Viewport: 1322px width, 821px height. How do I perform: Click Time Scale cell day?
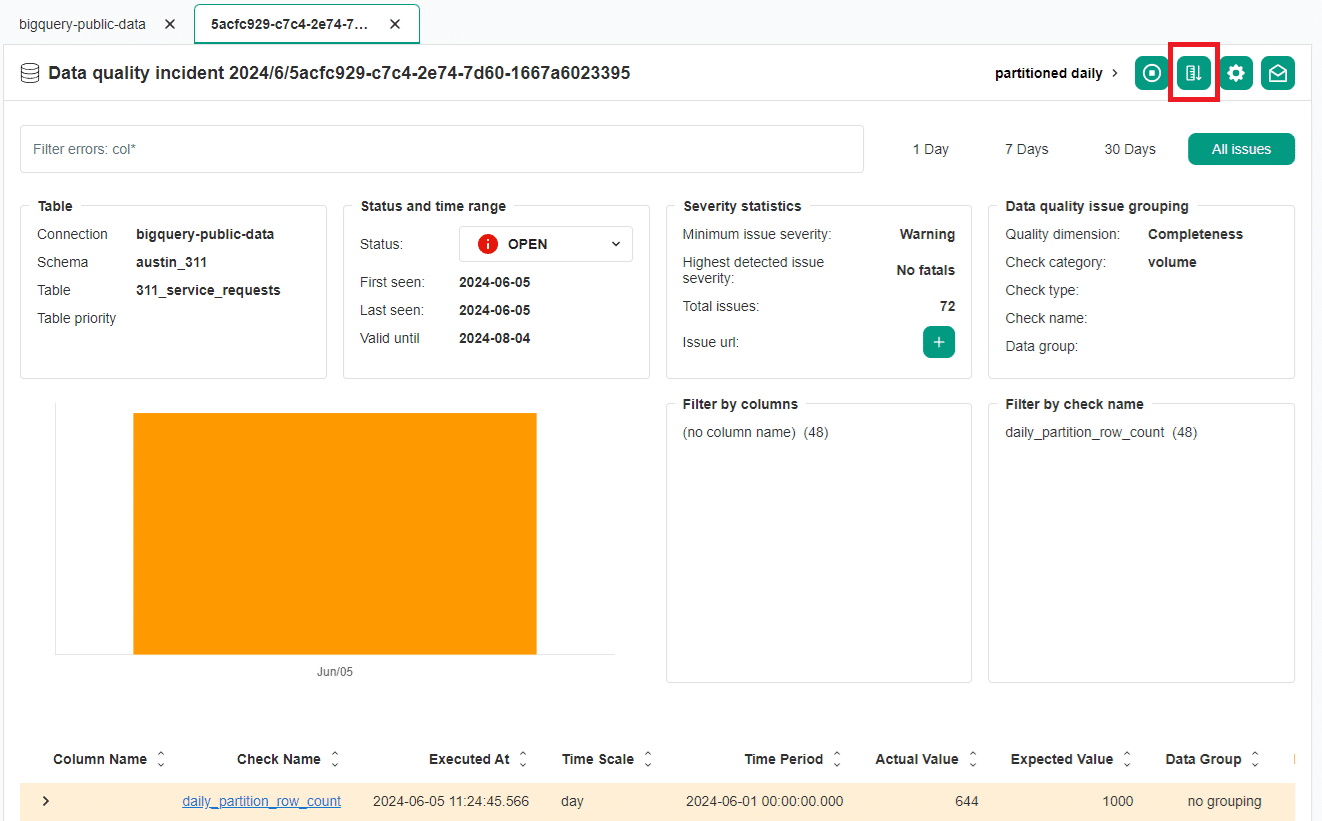pyautogui.click(x=572, y=801)
